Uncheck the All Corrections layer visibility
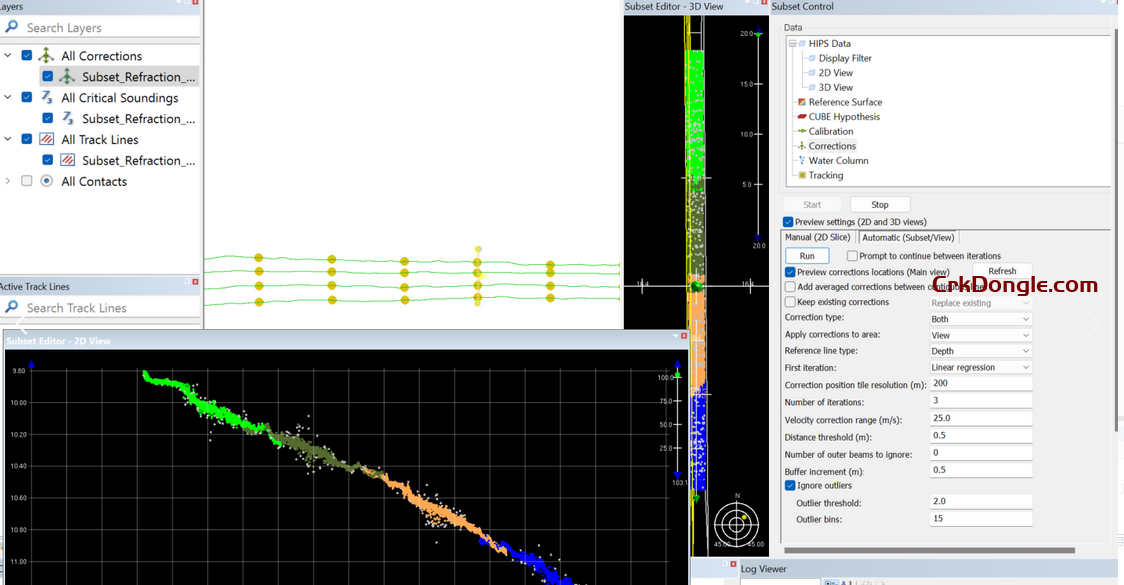This screenshot has width=1124, height=585. pyautogui.click(x=25, y=55)
